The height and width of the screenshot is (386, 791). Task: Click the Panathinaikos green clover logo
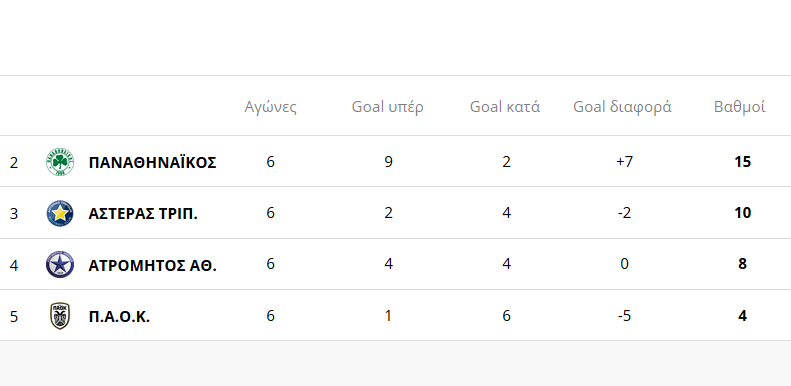tap(60, 162)
